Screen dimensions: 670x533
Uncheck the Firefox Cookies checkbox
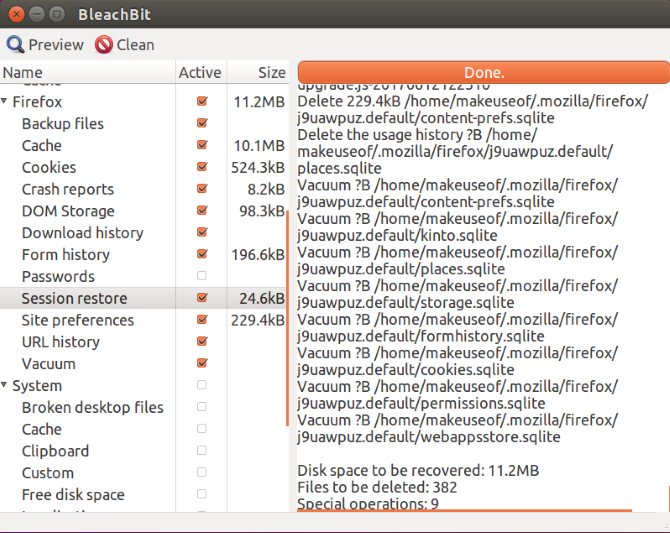tap(202, 167)
